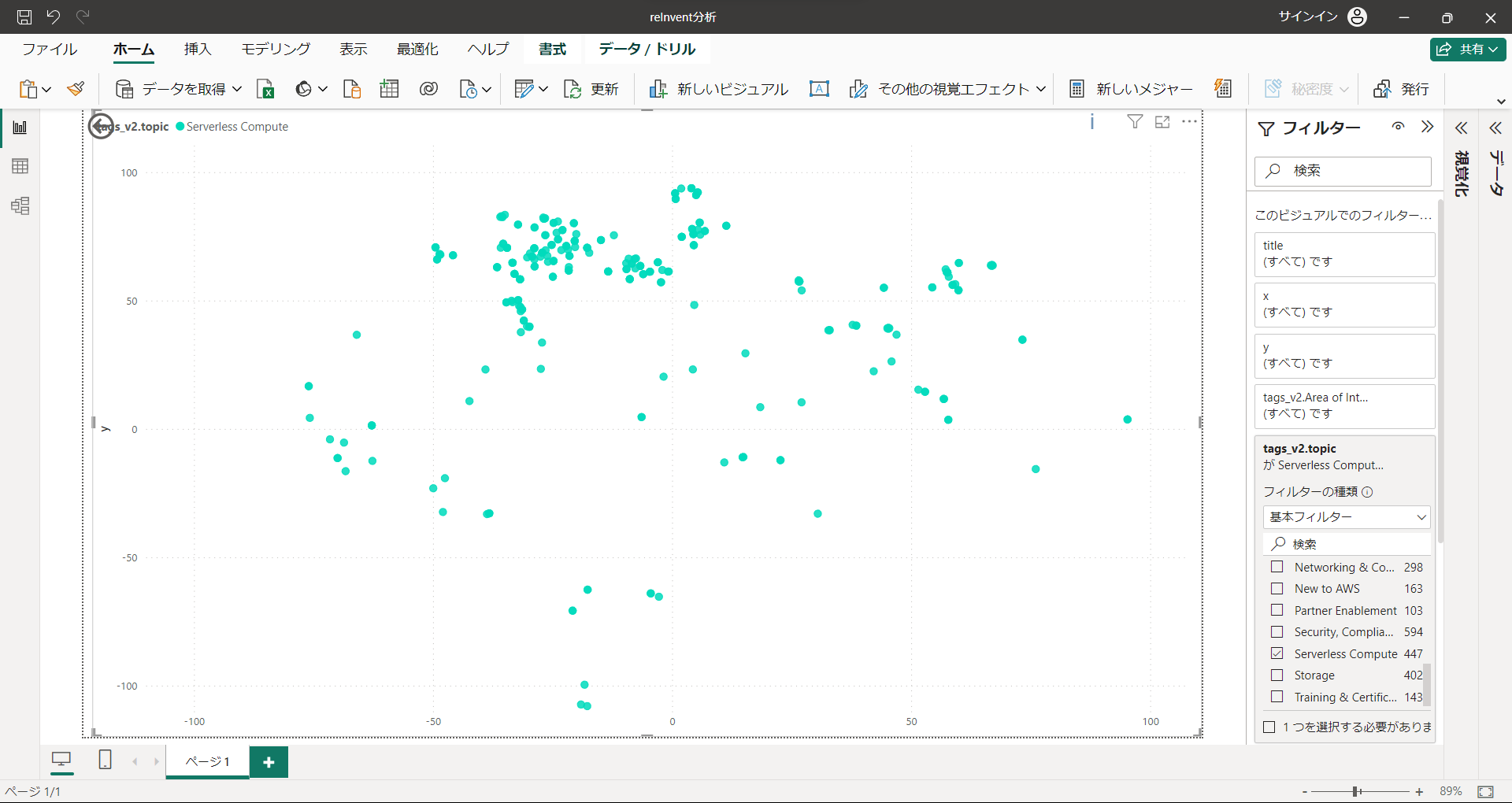
Task: Enable the New to AWS checkbox
Action: [x=1277, y=589]
